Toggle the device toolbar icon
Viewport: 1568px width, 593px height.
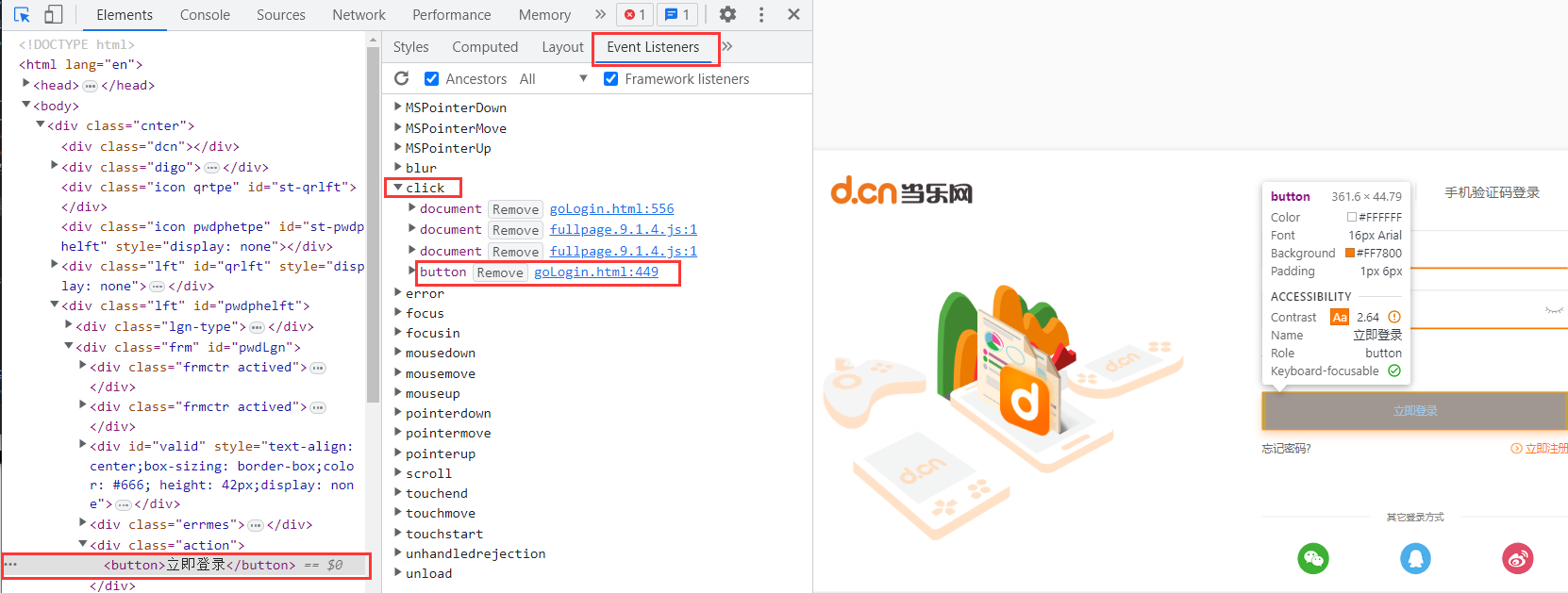pyautogui.click(x=54, y=15)
